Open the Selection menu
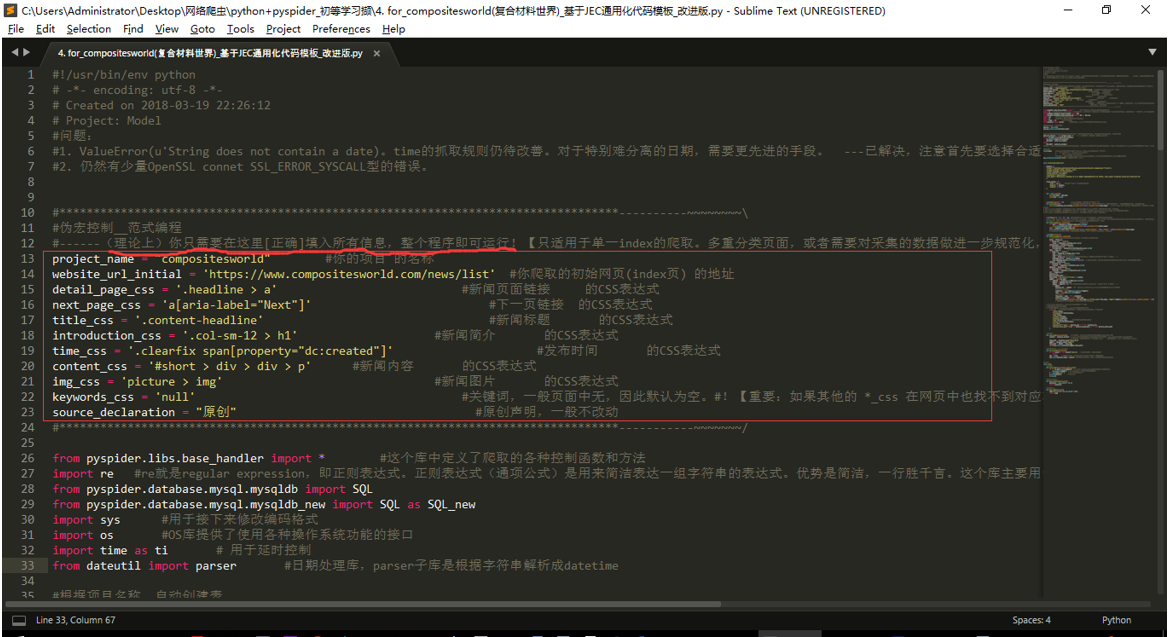 pos(89,29)
